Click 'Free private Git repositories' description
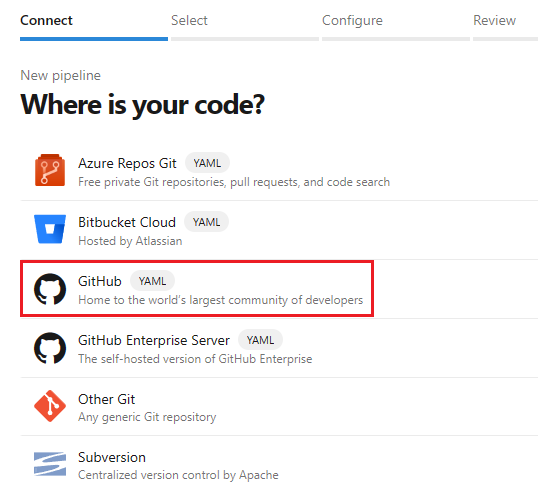Screen dimensions: 538x497 coord(234,182)
